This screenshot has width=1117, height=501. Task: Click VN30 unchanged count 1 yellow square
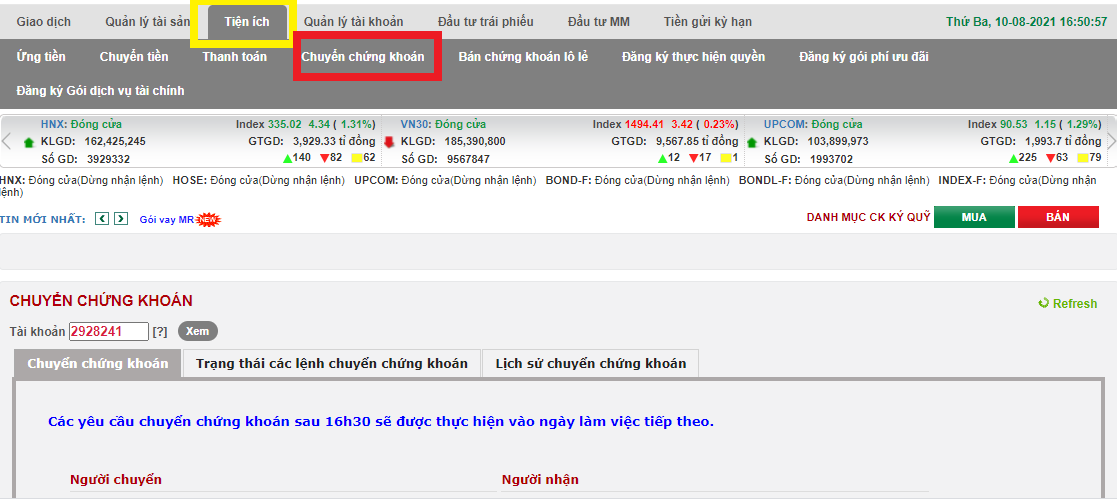(726, 157)
